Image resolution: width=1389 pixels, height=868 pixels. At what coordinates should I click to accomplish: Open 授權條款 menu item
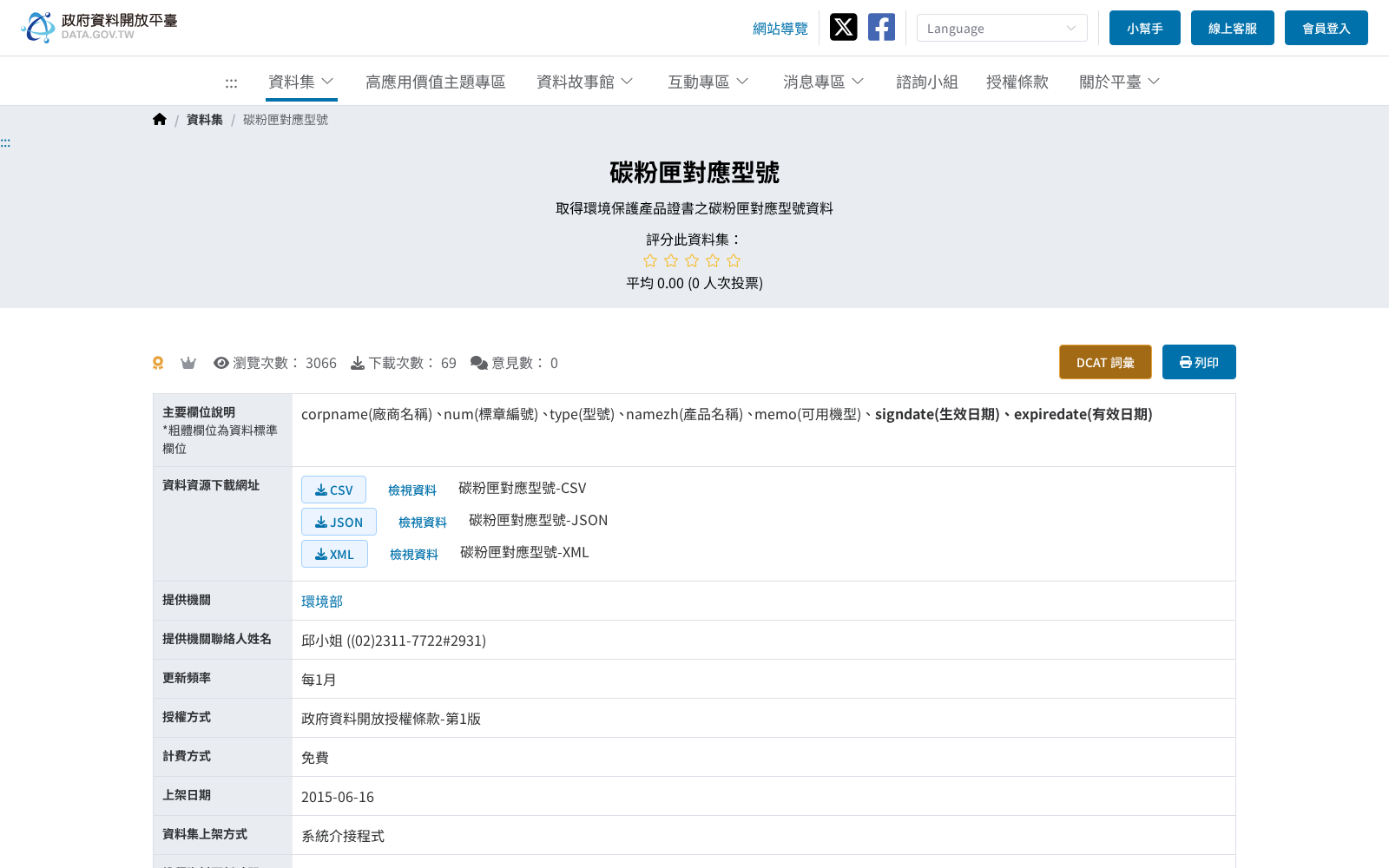1017,82
